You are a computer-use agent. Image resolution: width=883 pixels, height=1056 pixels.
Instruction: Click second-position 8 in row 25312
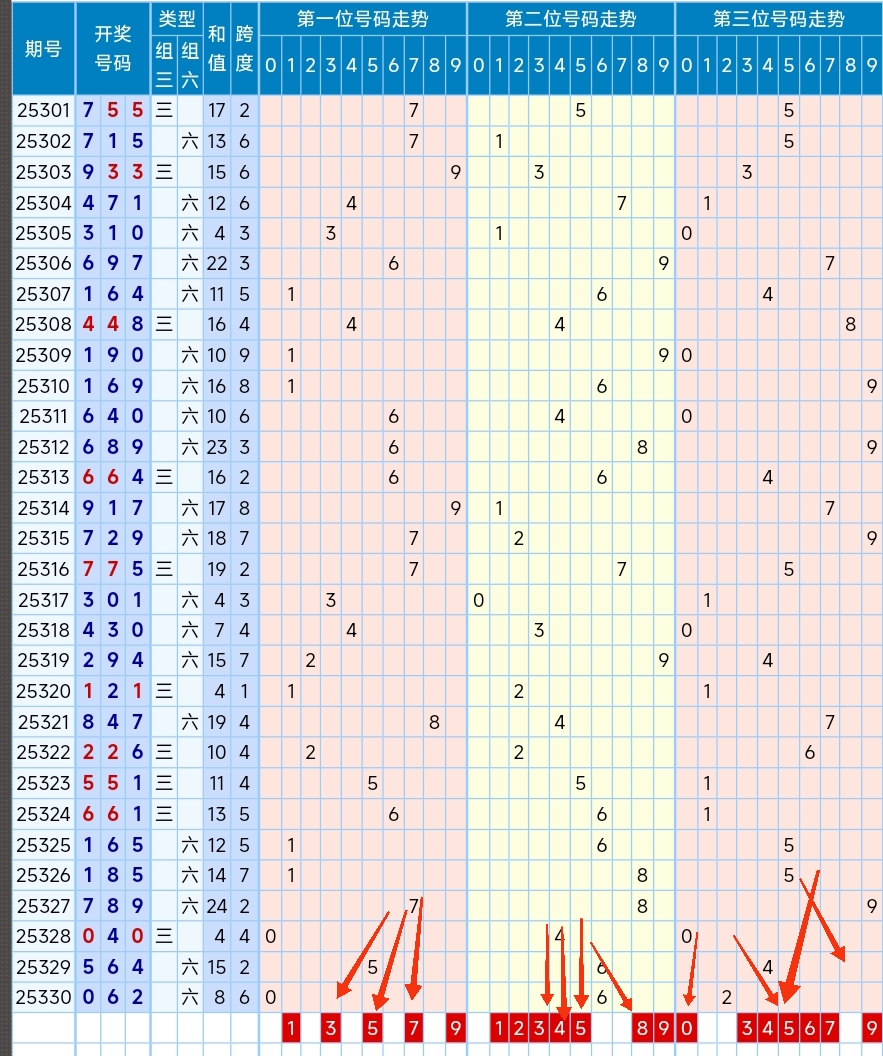pos(643,447)
